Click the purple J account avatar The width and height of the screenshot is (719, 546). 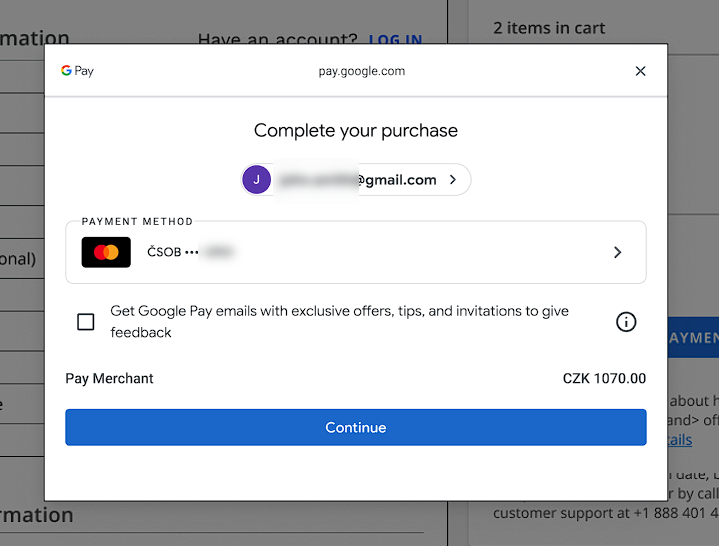point(257,180)
